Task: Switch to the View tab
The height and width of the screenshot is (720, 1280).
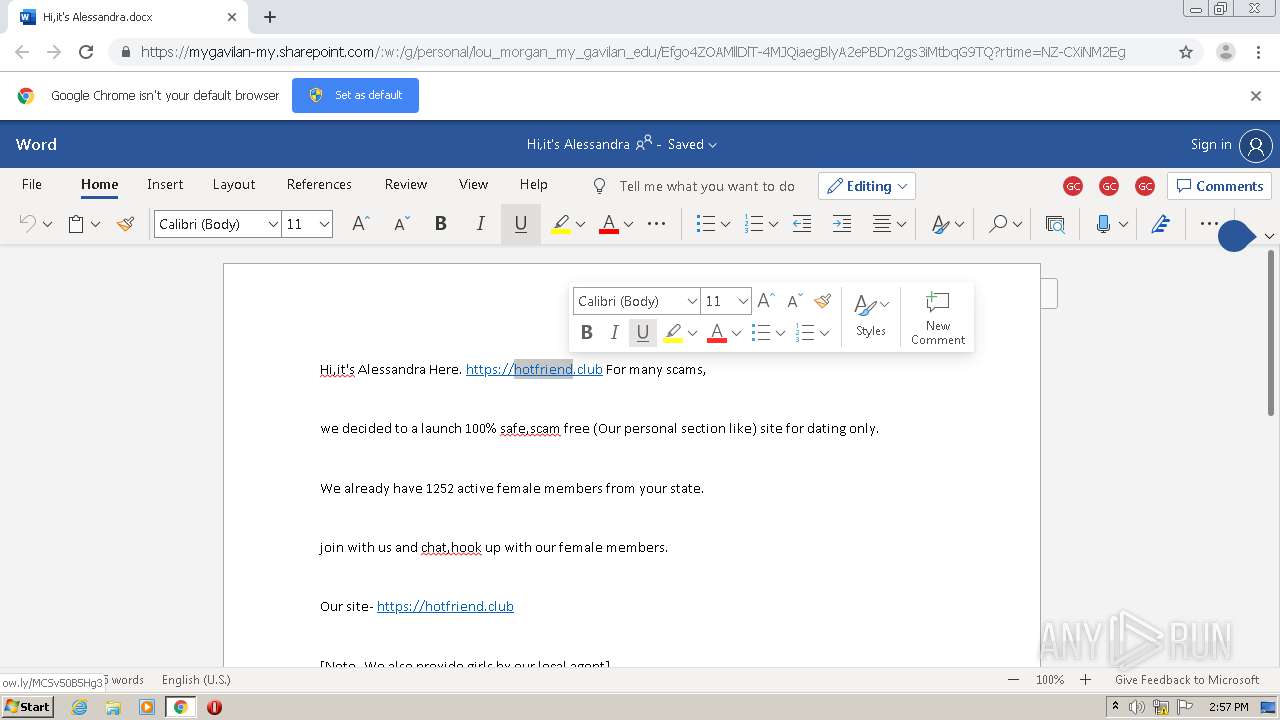Action: 473,184
